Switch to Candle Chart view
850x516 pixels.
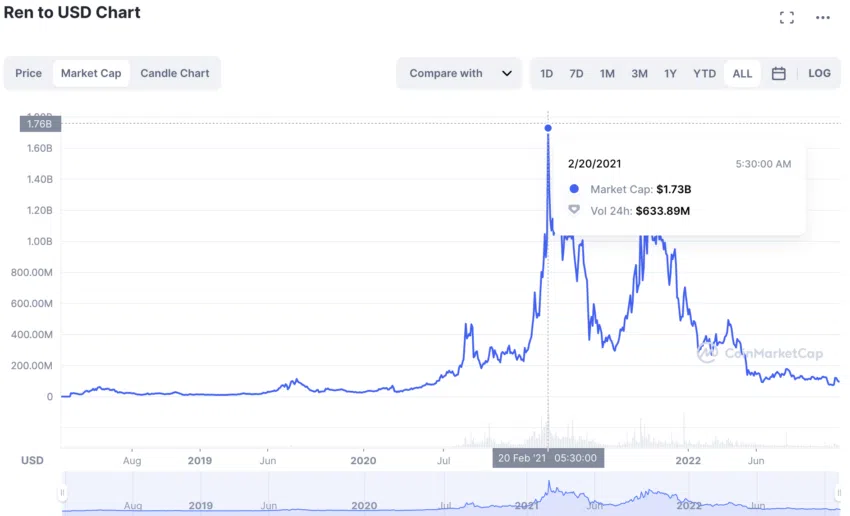175,73
